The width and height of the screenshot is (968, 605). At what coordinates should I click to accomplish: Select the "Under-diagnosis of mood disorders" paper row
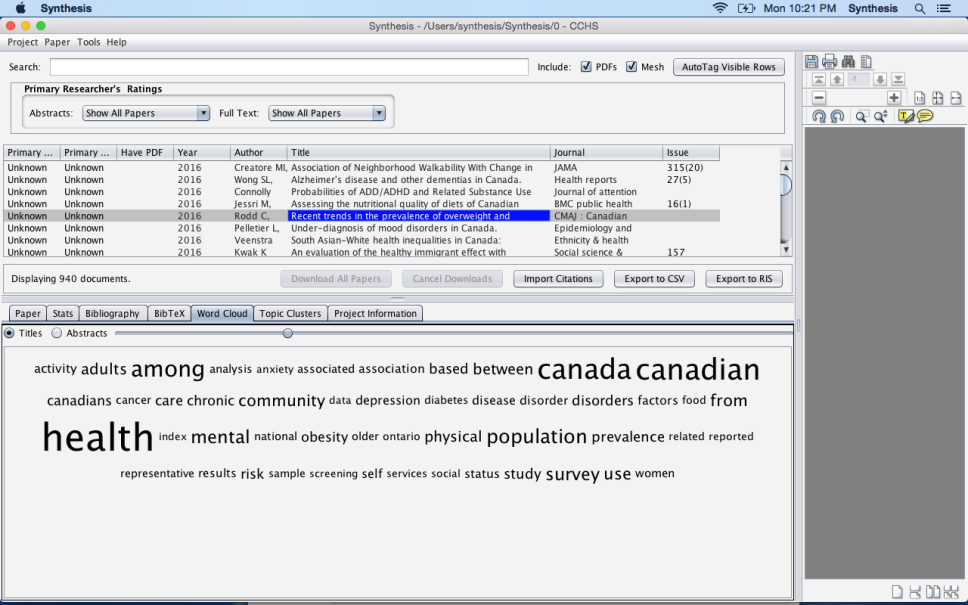point(362,228)
